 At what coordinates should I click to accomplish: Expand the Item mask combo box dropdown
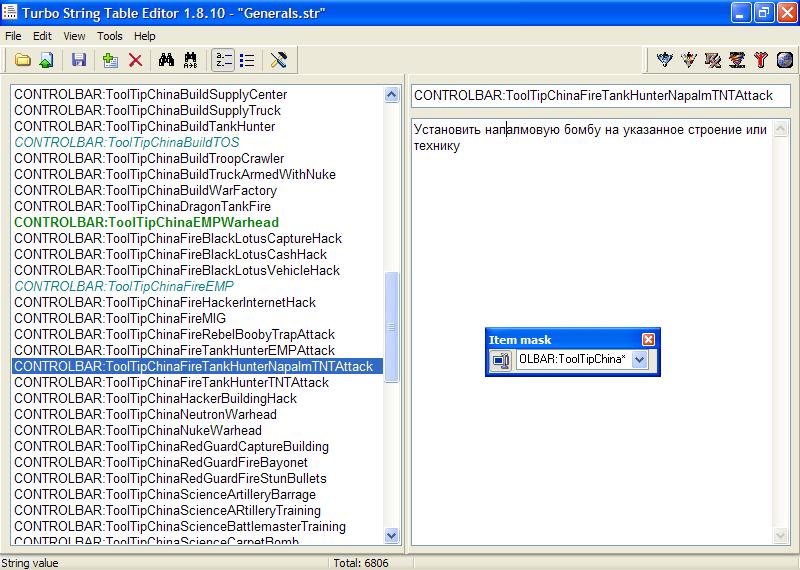click(639, 360)
